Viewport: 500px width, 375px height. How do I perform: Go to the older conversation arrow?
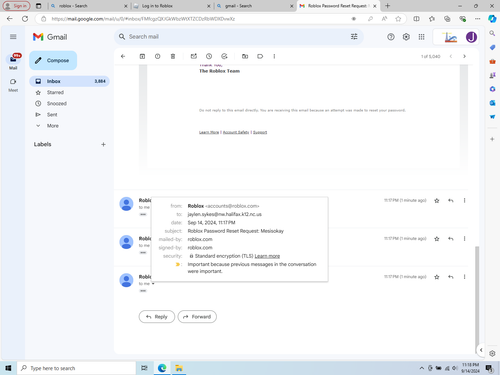pos(464,56)
